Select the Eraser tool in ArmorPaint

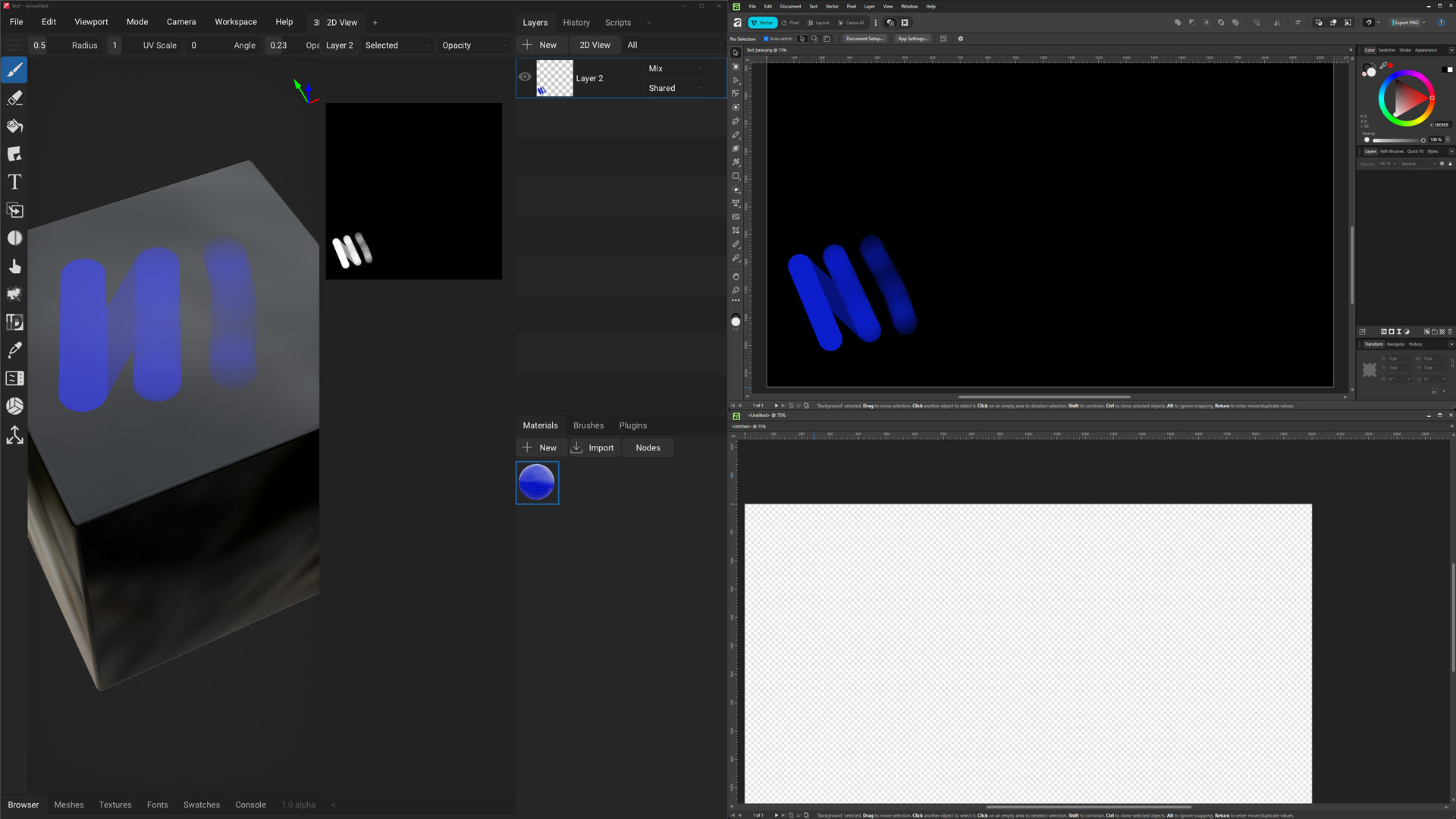[x=14, y=99]
